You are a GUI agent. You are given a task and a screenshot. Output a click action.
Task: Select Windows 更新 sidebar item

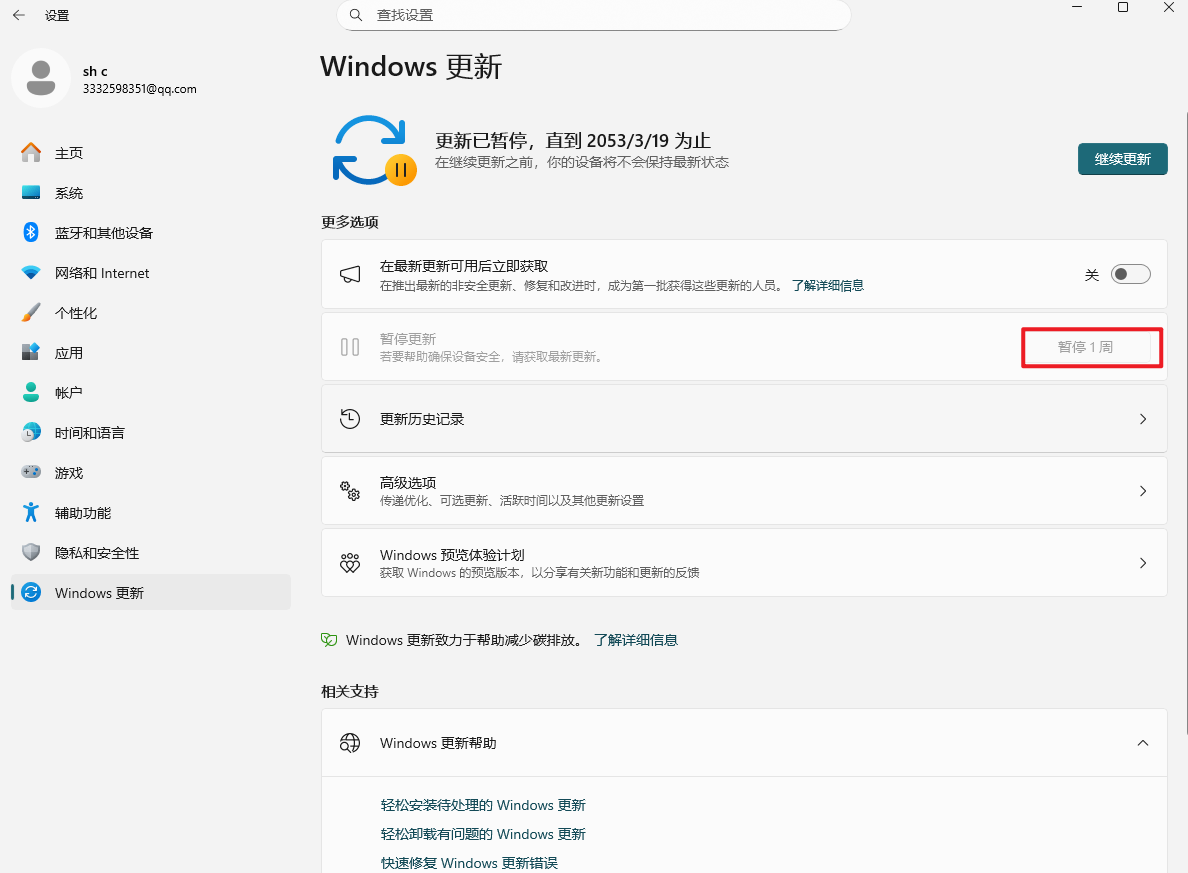coord(151,593)
